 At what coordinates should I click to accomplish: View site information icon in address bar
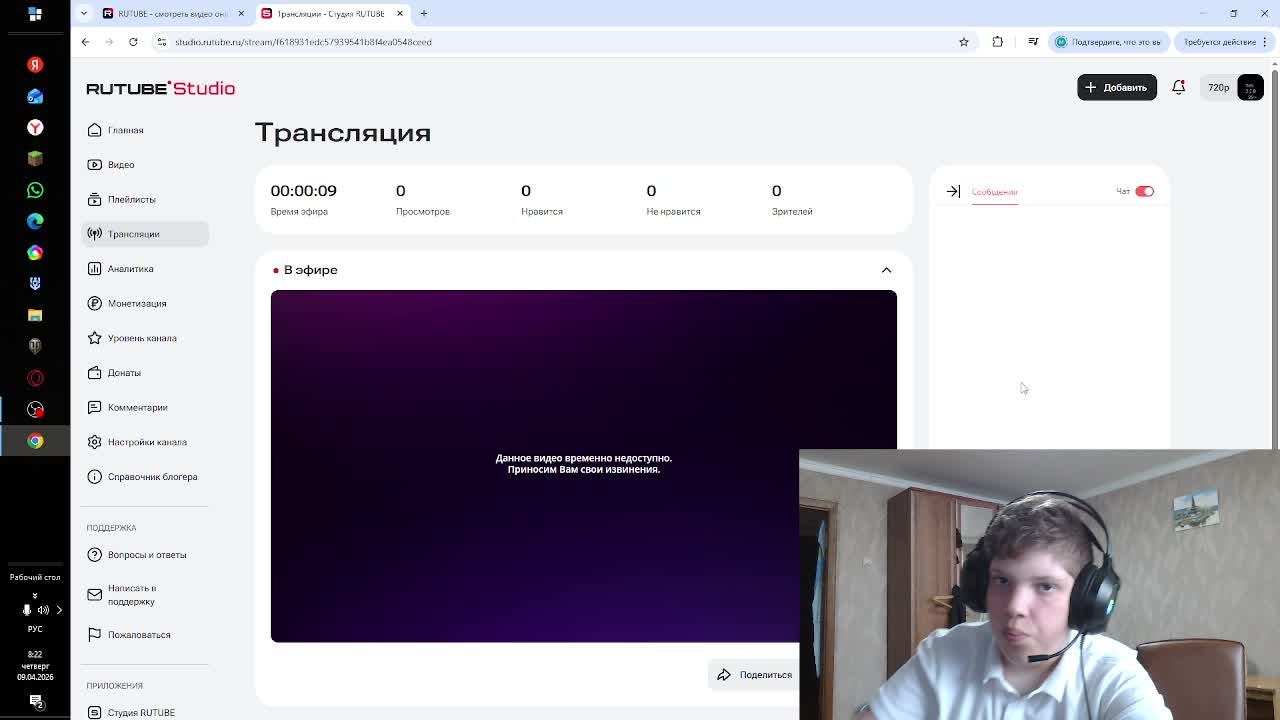[x=162, y=42]
